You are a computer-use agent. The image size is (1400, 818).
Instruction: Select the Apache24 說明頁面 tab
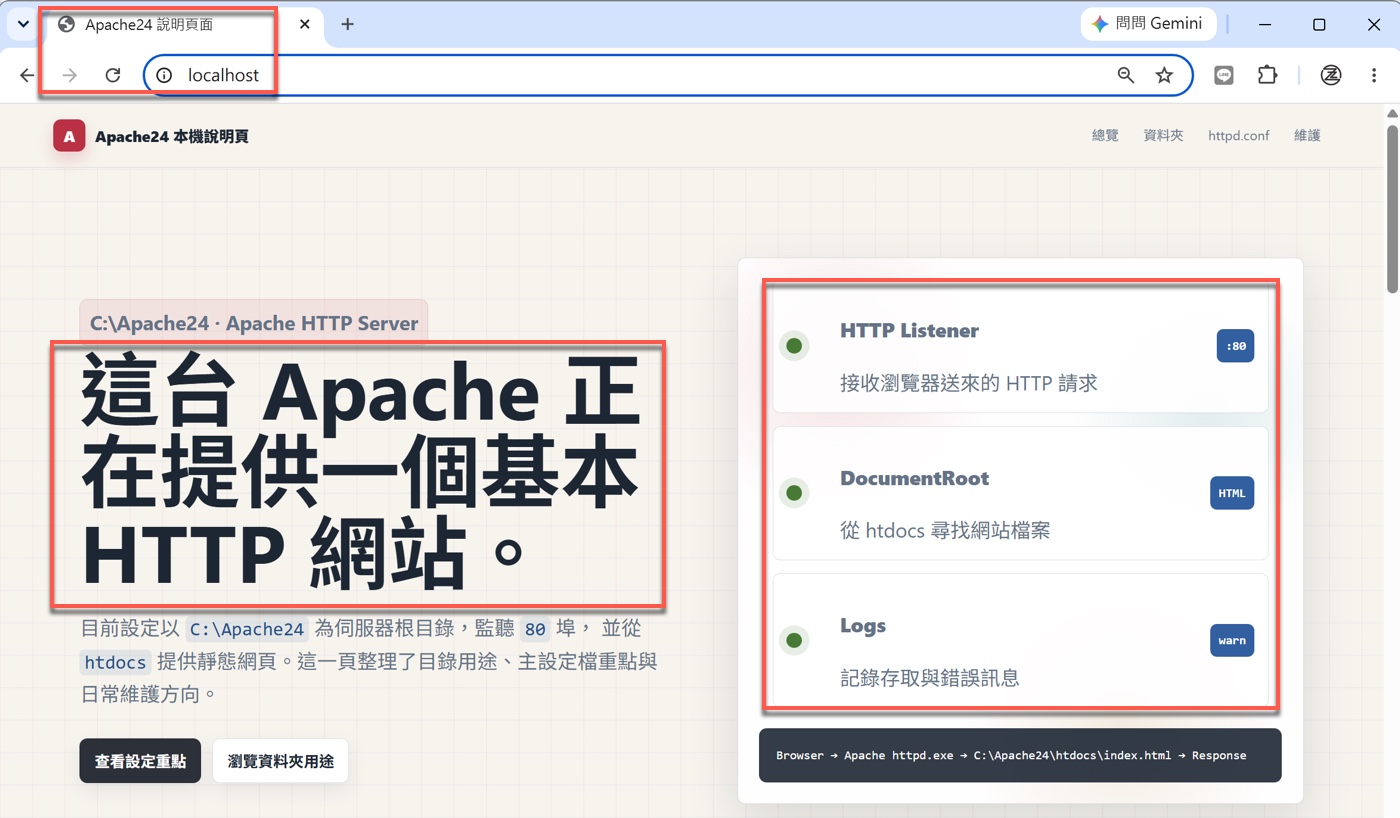(x=185, y=24)
